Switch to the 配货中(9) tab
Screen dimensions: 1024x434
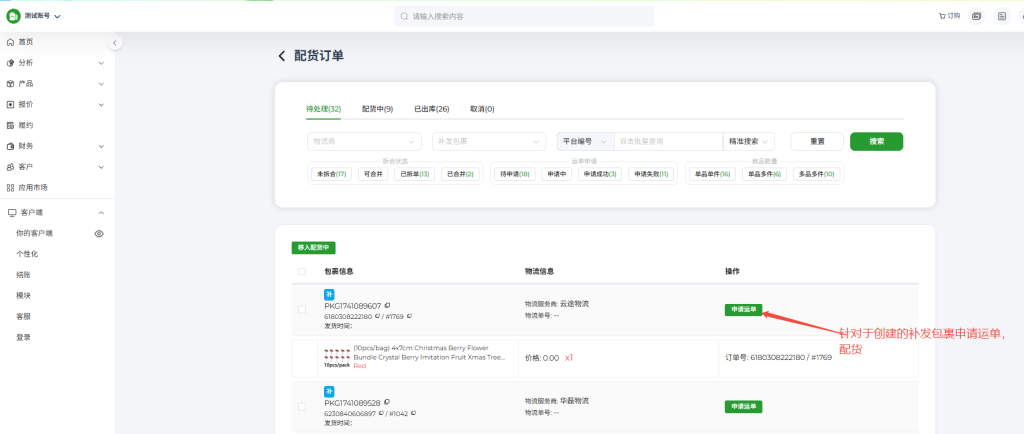pyautogui.click(x=377, y=109)
